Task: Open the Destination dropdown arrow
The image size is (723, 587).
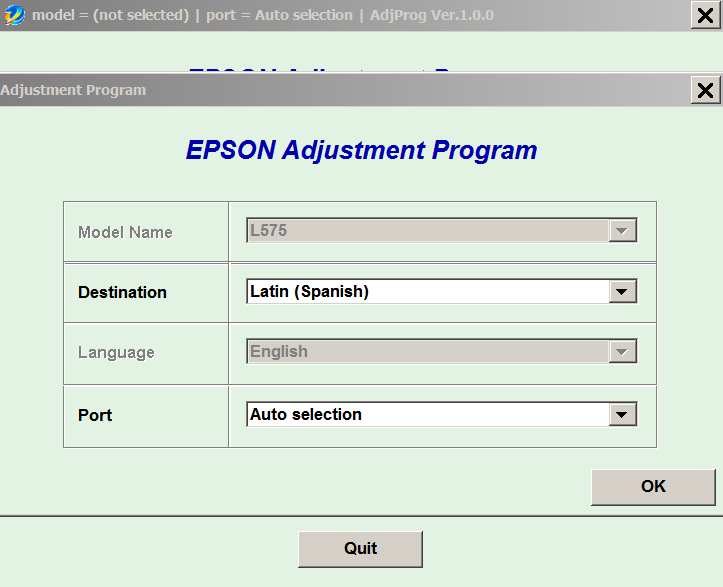Action: pos(622,291)
